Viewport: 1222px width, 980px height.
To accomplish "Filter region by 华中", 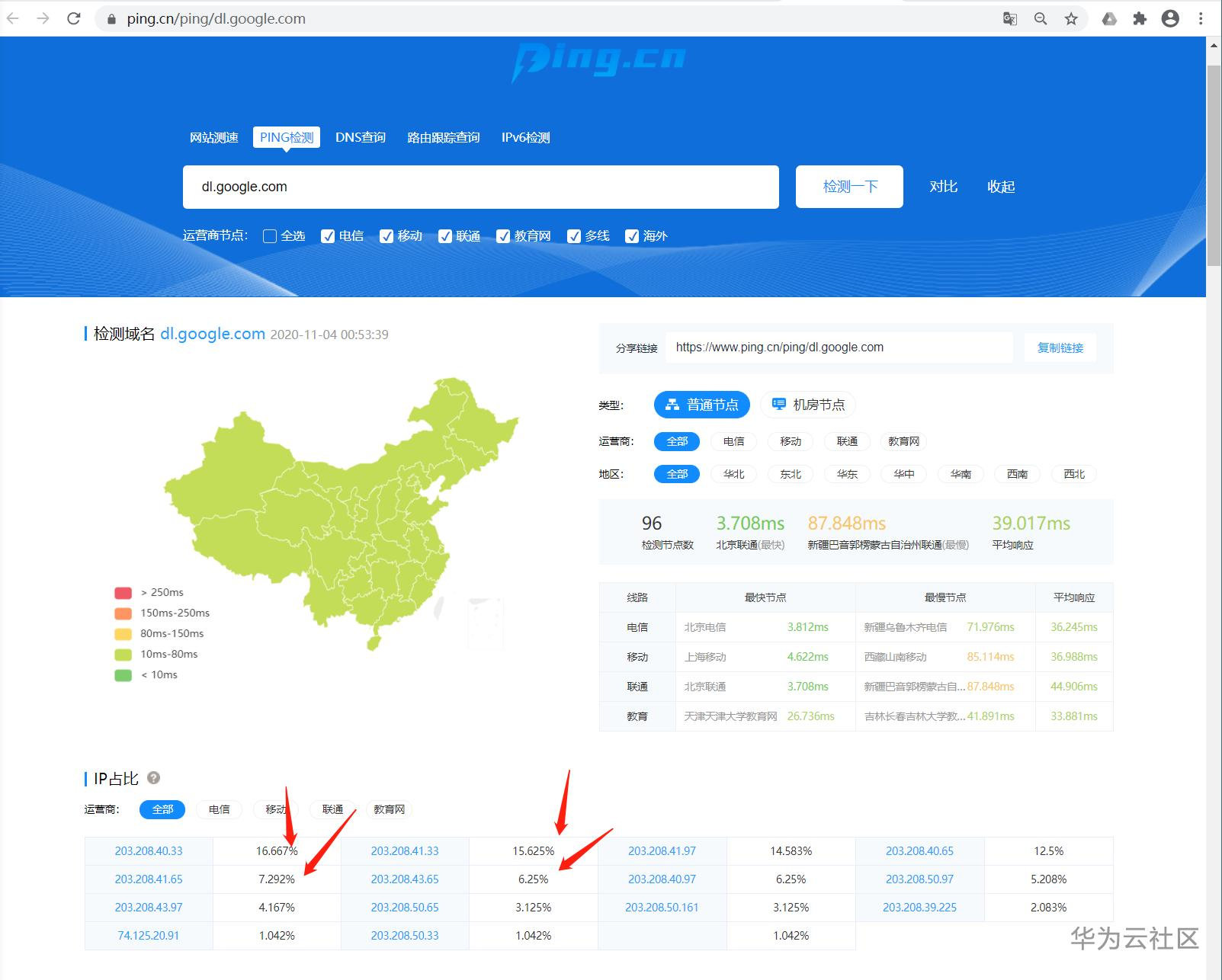I will pos(904,474).
